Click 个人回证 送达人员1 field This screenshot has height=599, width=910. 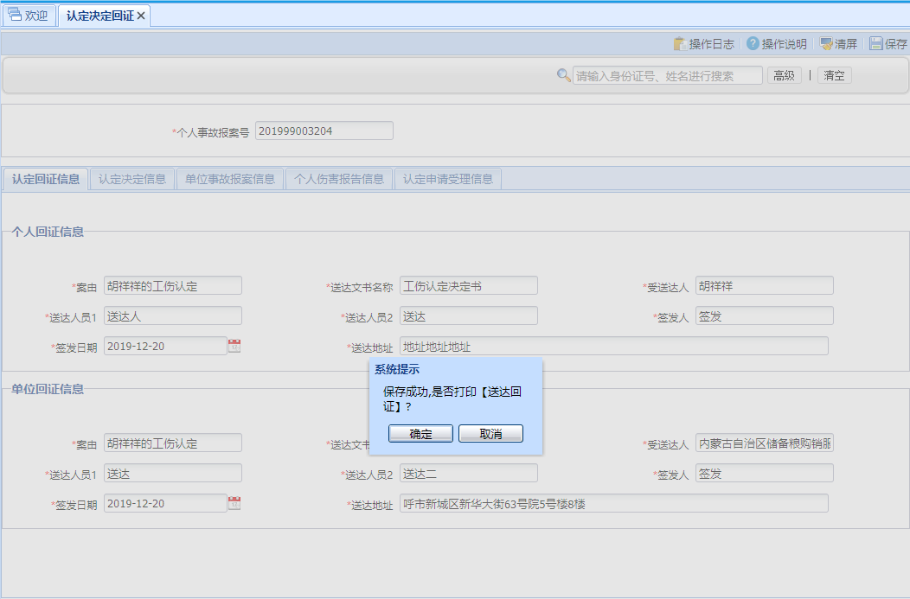173,316
